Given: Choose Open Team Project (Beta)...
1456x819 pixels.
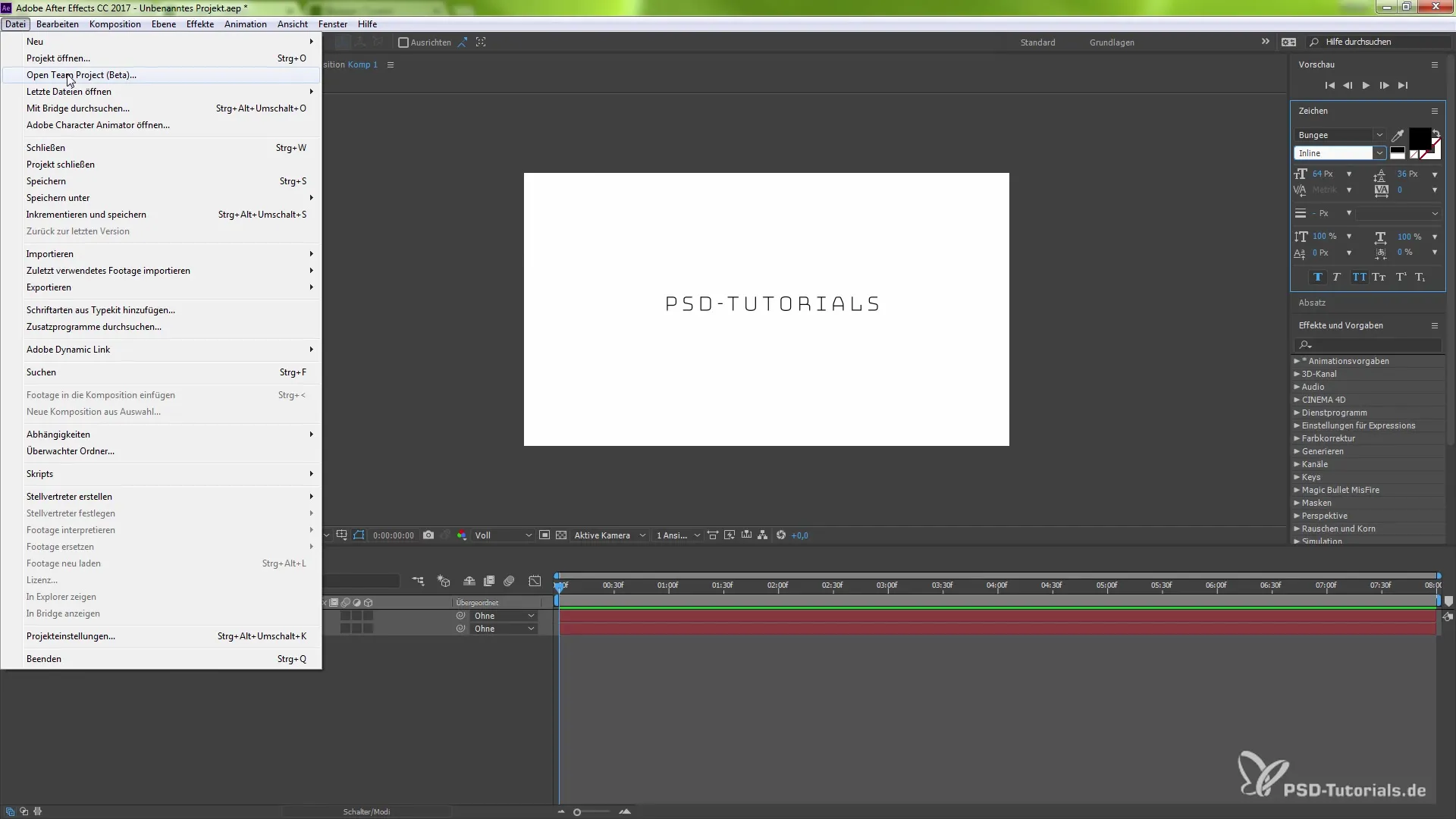Looking at the screenshot, I should [x=161, y=75].
